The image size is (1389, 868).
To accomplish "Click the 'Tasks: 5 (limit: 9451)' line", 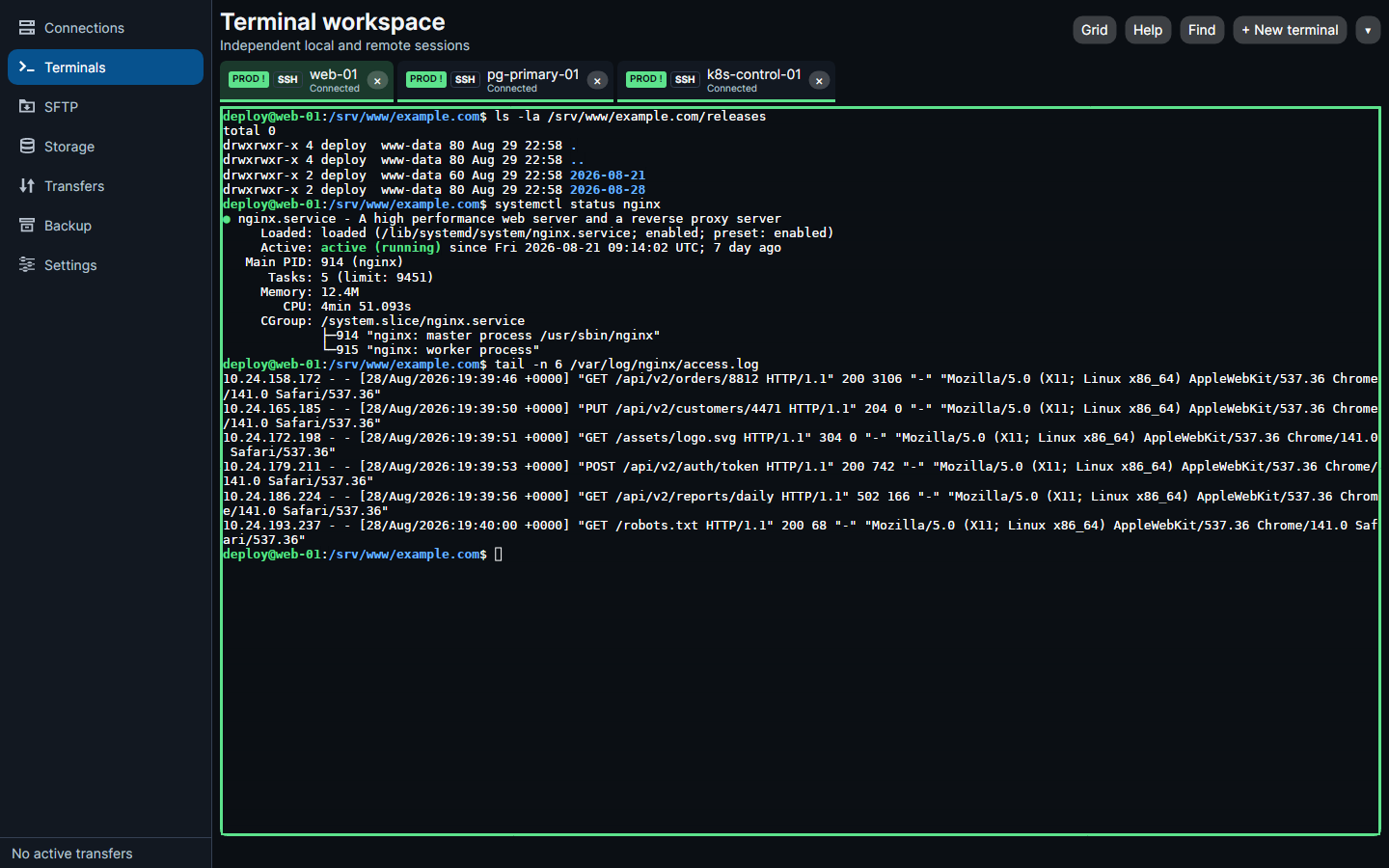I will coord(351,278).
